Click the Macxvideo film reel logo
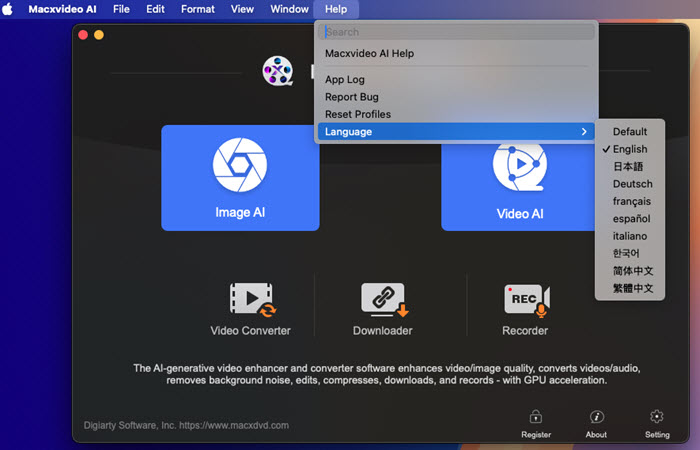Image resolution: width=700 pixels, height=450 pixels. [278, 71]
